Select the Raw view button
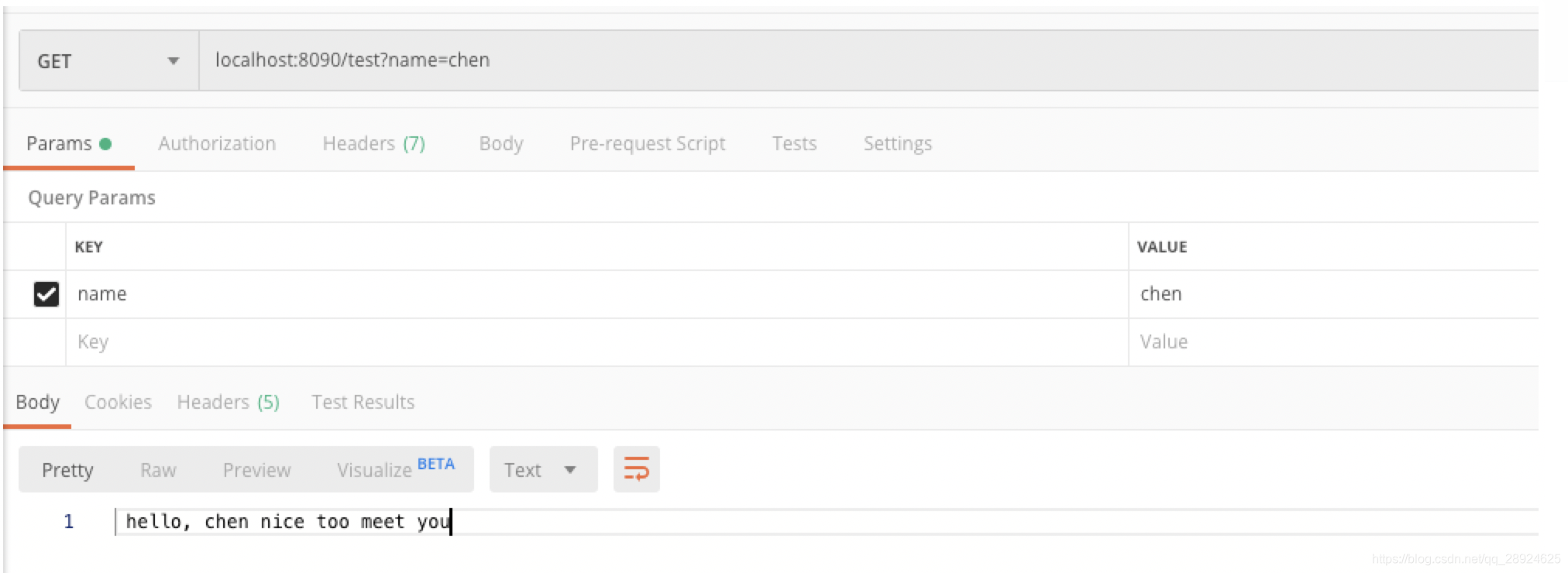1568x573 pixels. (x=158, y=470)
